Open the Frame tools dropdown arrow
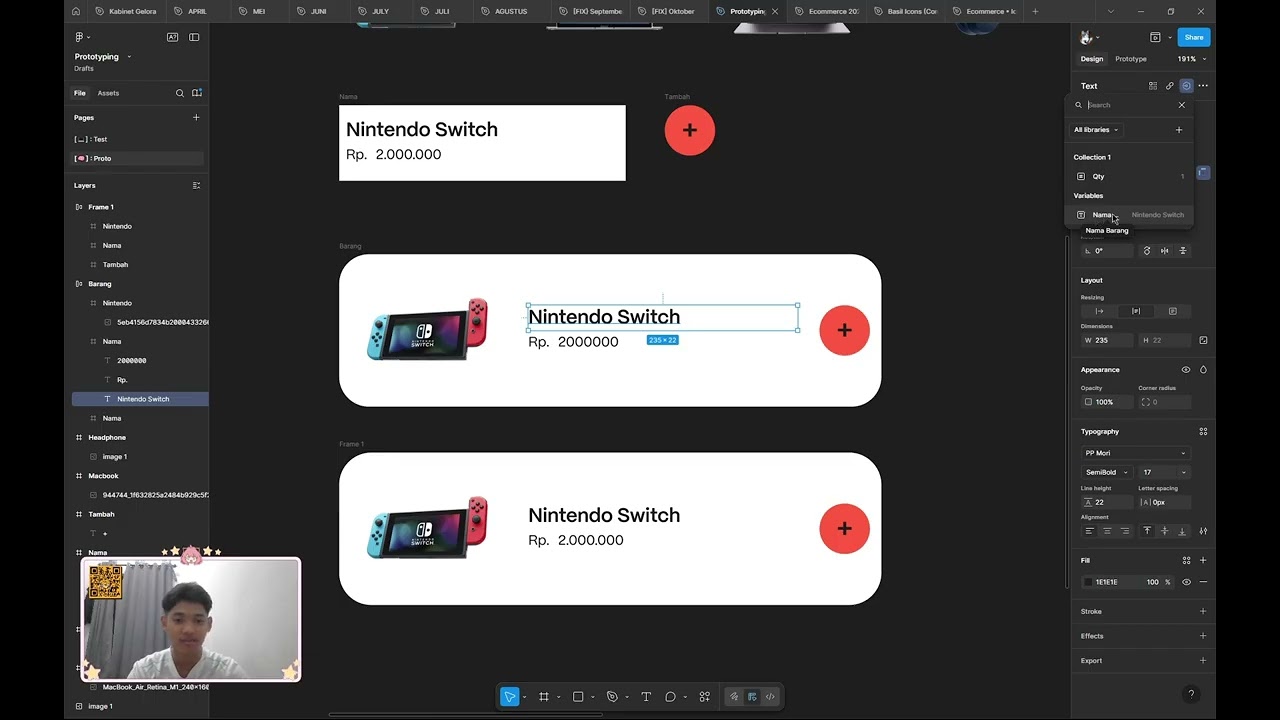This screenshot has height=720, width=1280. click(558, 697)
